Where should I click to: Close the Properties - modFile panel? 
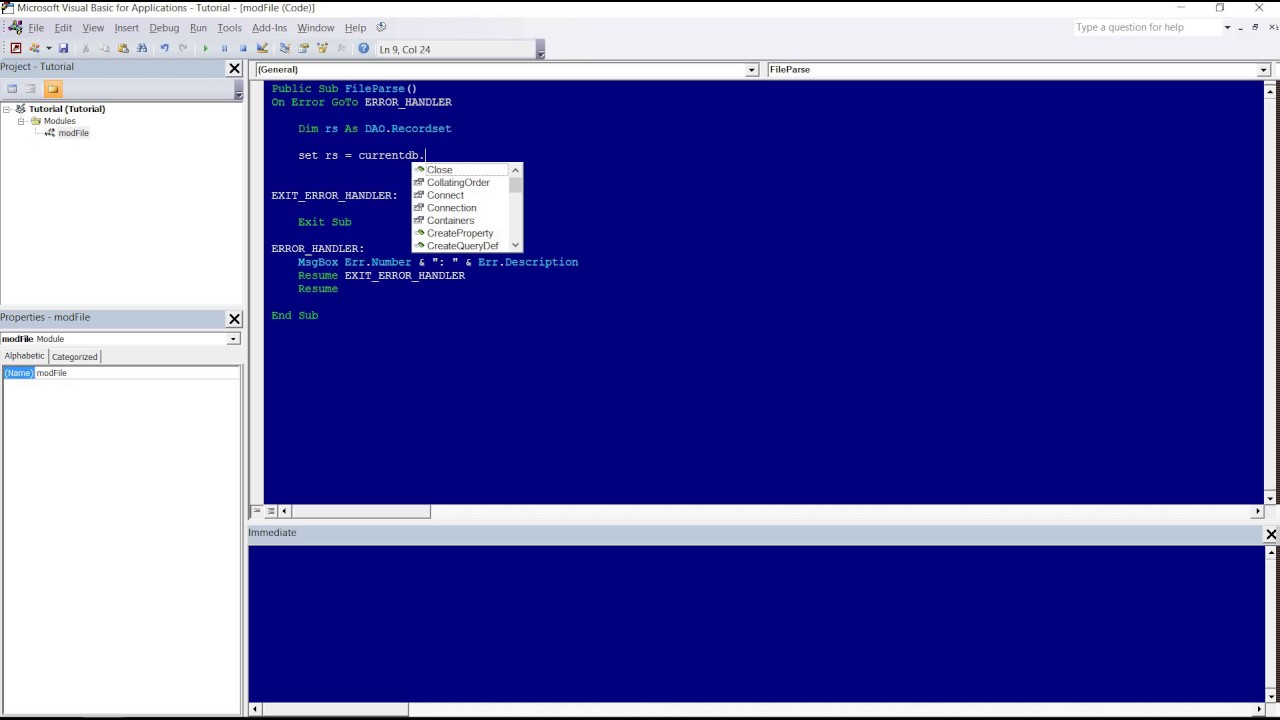[234, 319]
